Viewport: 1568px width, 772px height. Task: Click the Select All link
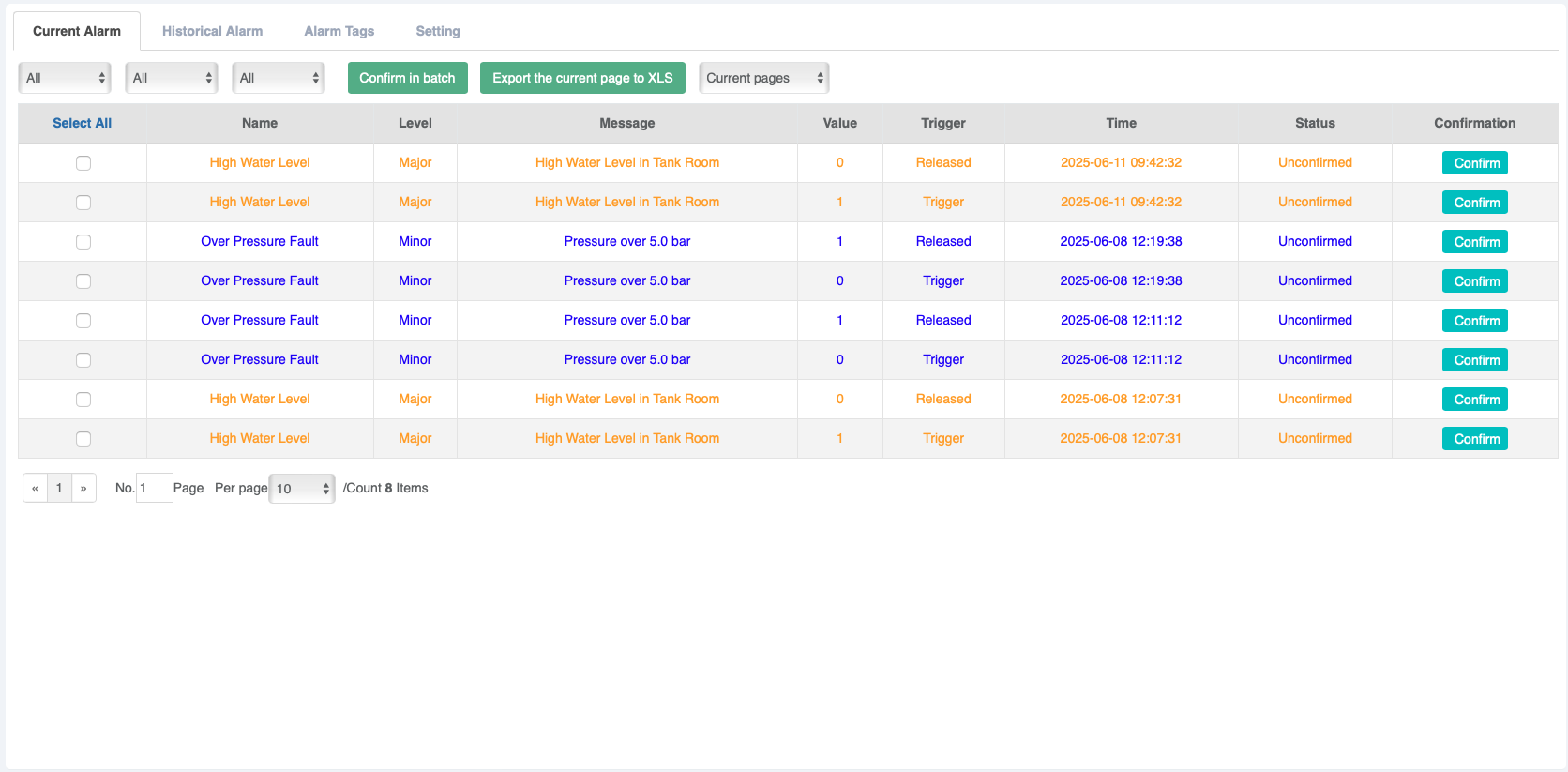pos(82,123)
